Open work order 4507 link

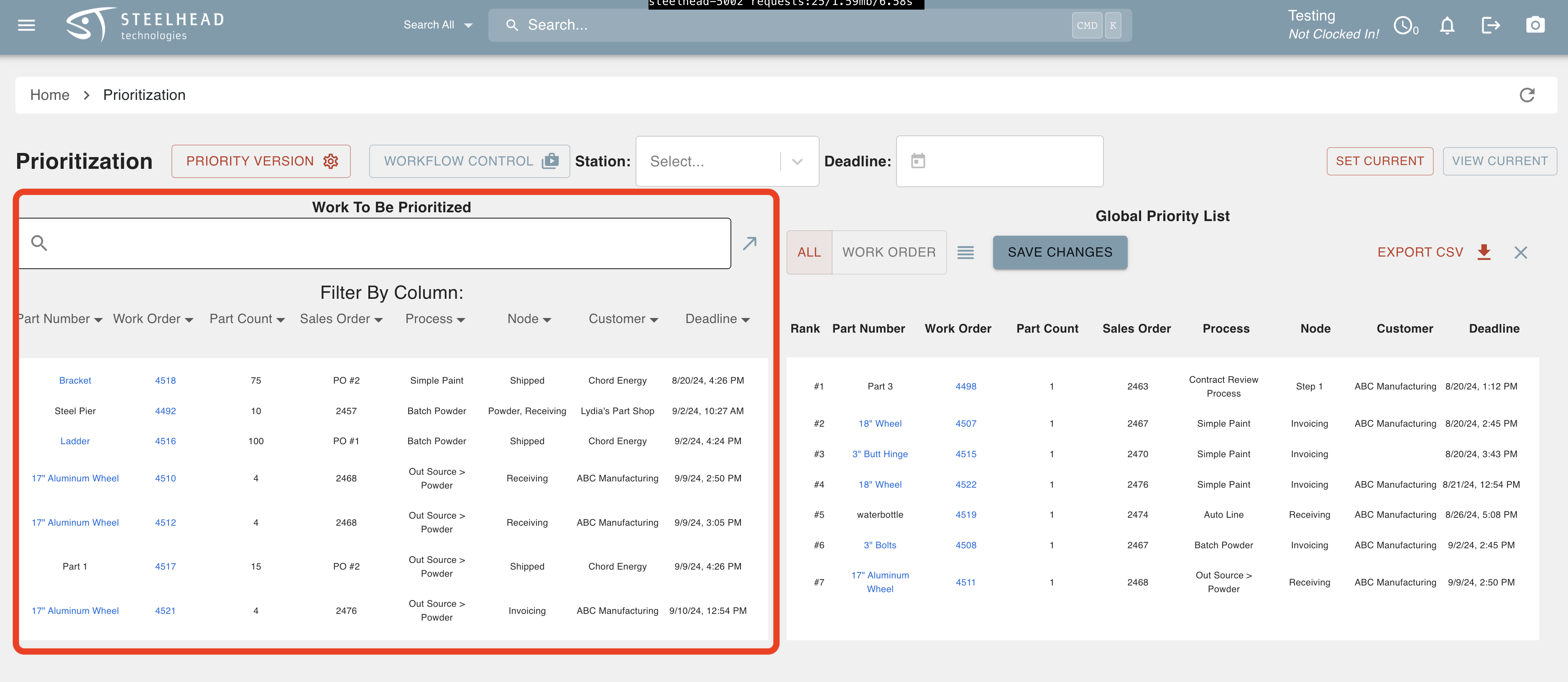point(965,423)
